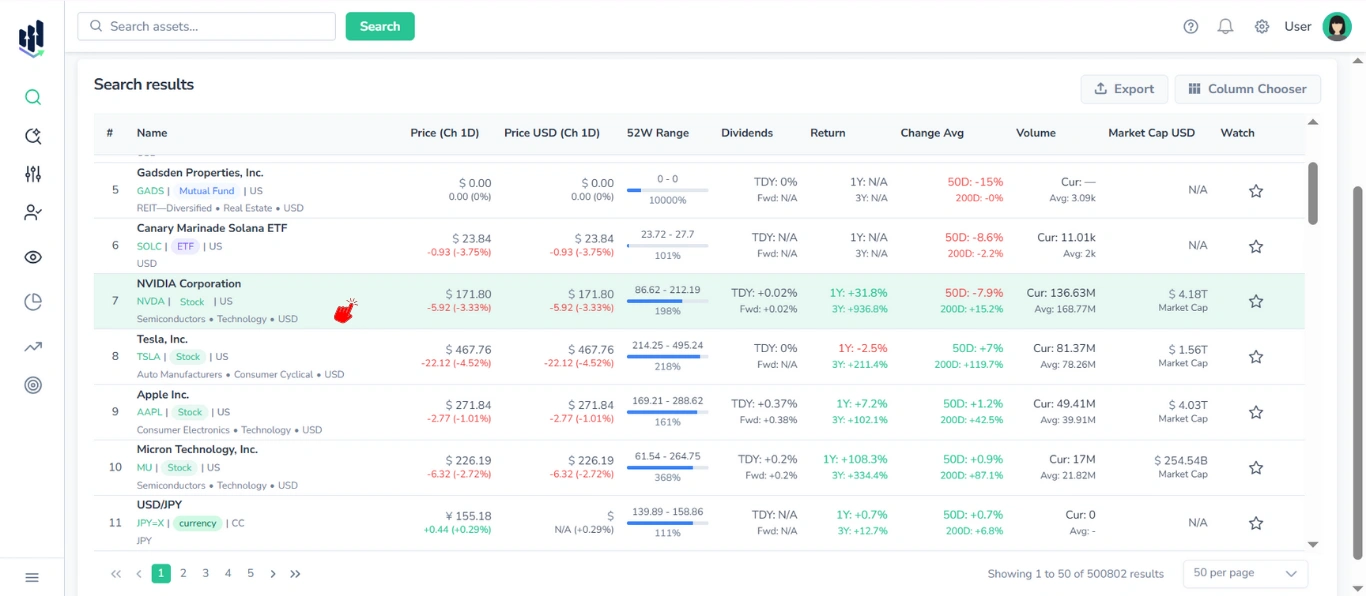Star the USD/JPY currency row
1366x596 pixels.
tap(1255, 522)
